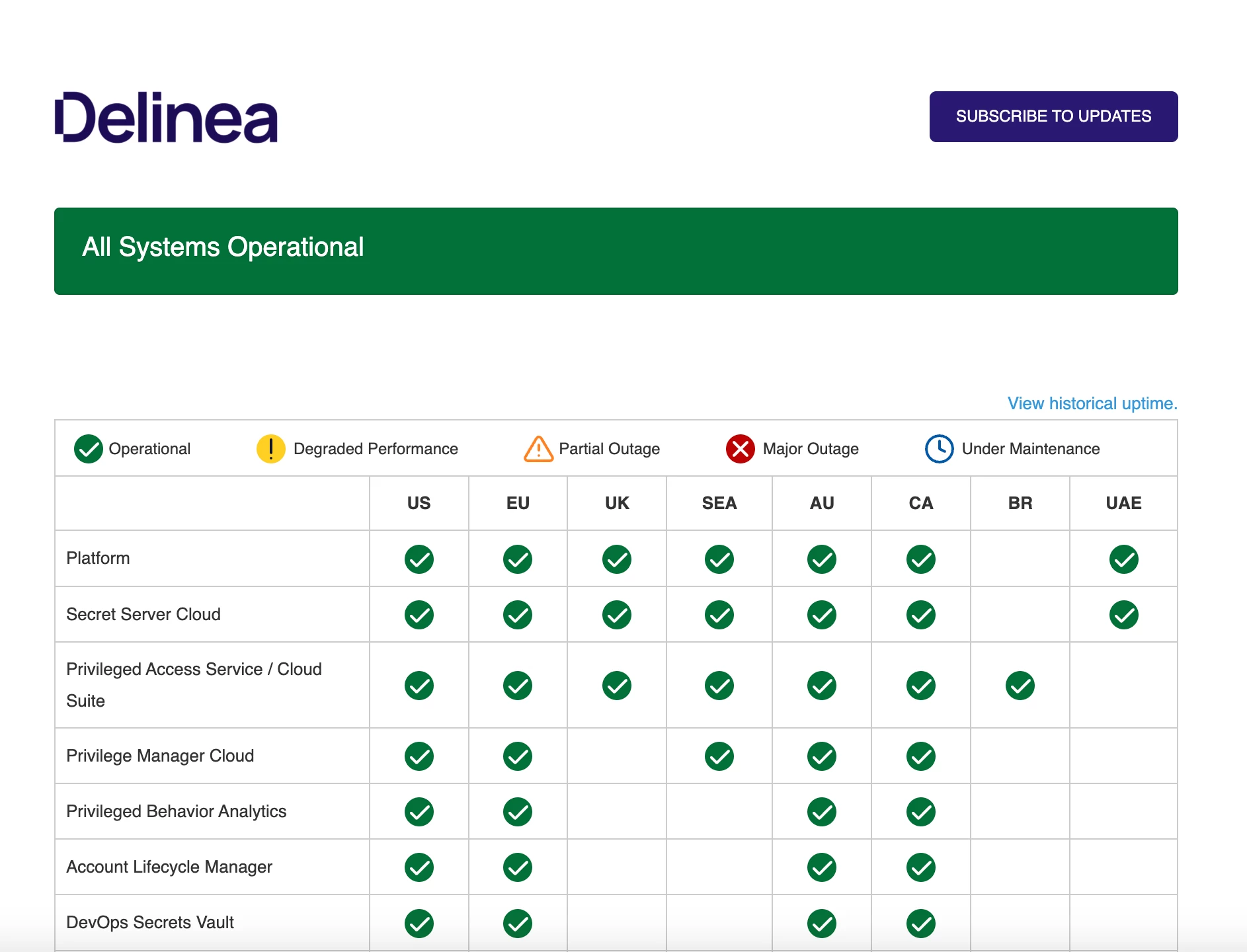Screen dimensions: 1247x952
Task: Click Secret Server Cloud US status checkmark
Action: point(419,615)
